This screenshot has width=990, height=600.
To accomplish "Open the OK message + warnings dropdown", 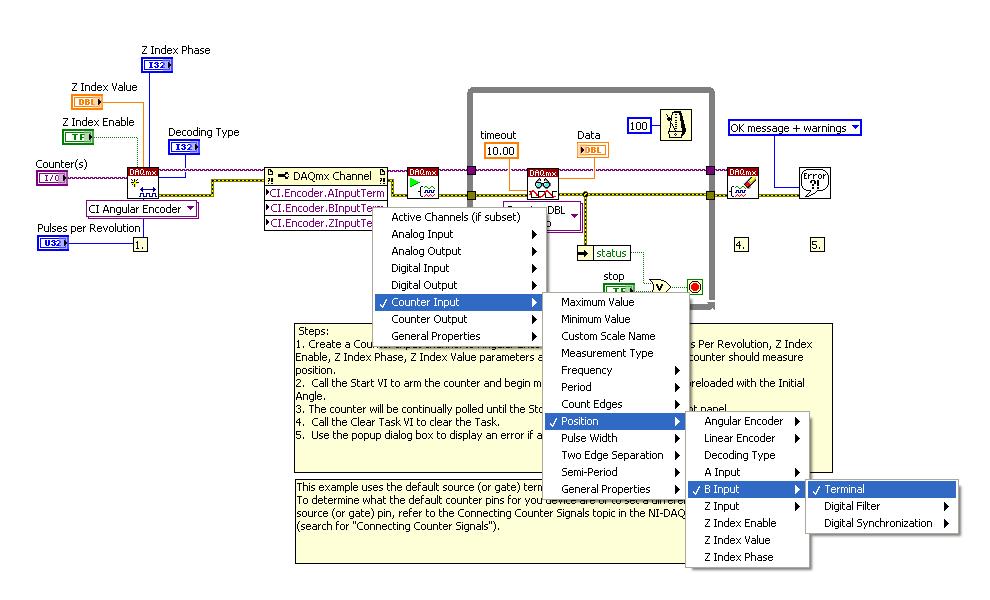I will tap(794, 128).
